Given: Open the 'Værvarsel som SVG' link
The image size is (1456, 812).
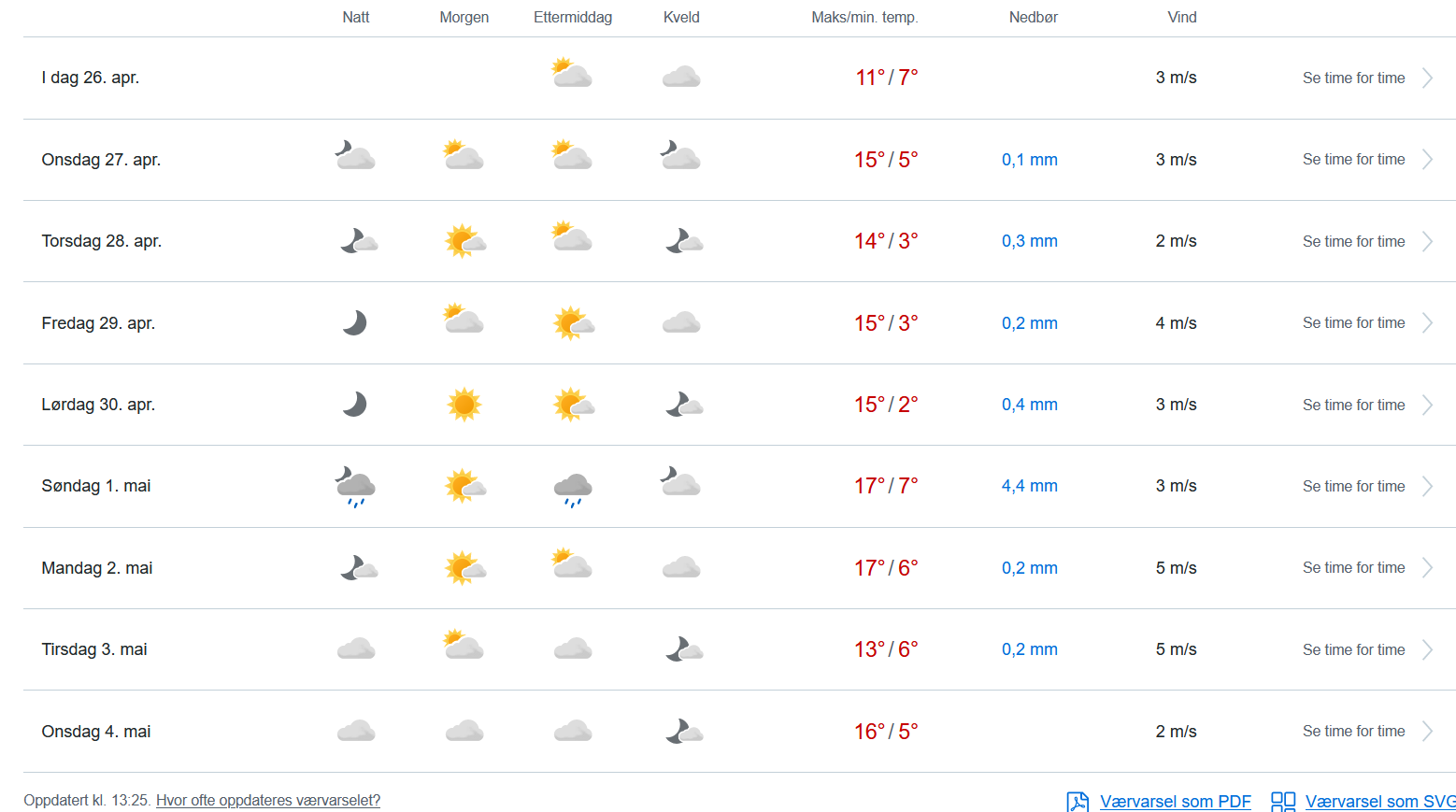Looking at the screenshot, I should pyautogui.click(x=1379, y=802).
